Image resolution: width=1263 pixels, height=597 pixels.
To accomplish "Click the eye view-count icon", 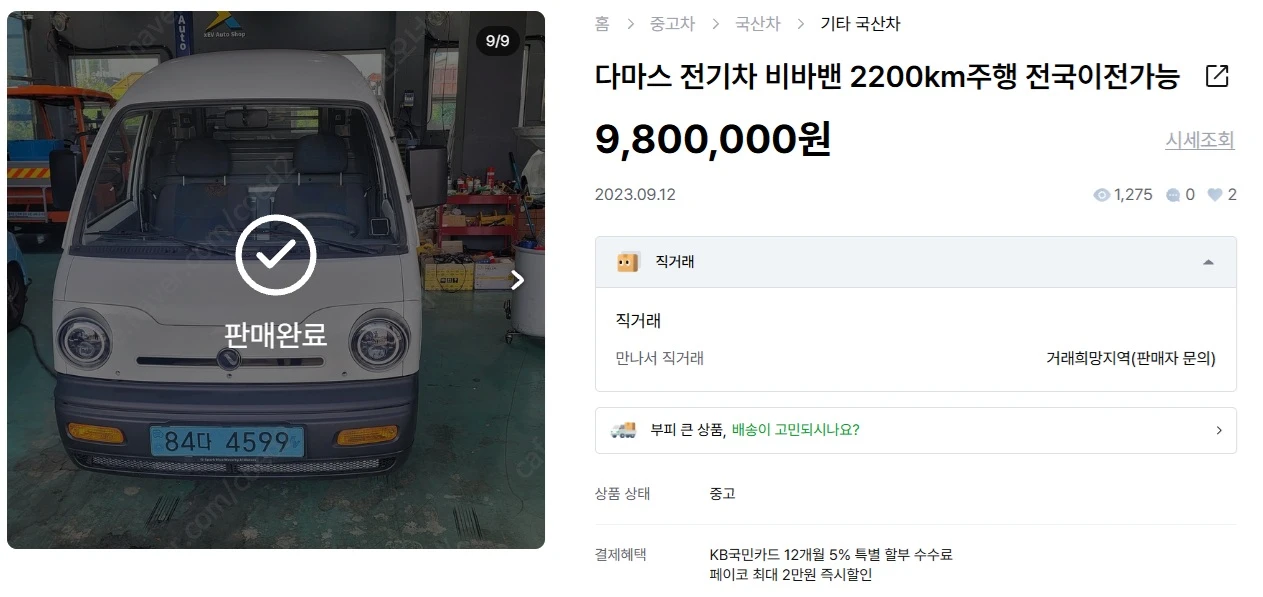I will [x=1102, y=195].
